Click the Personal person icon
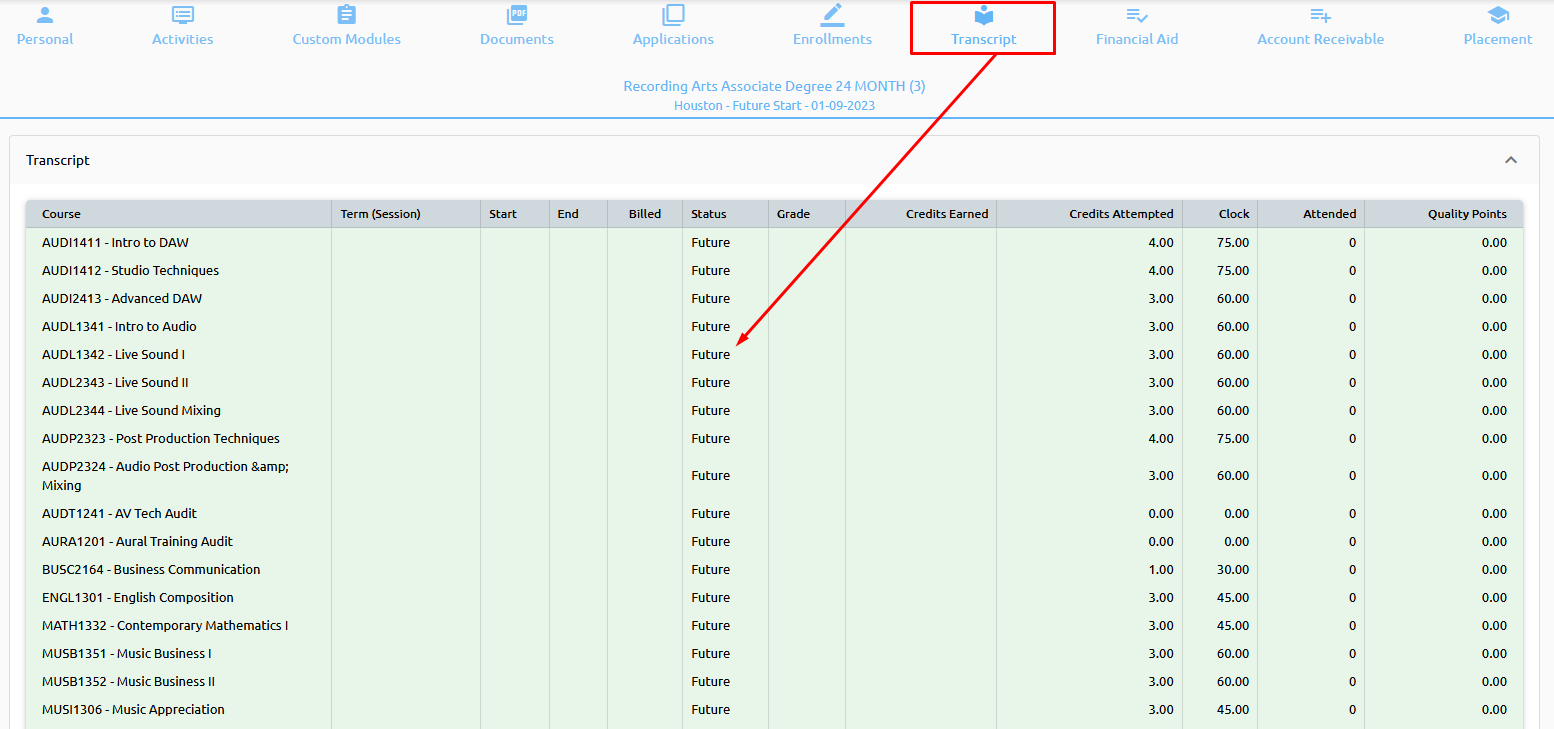The width and height of the screenshot is (1554, 729). pos(45,15)
